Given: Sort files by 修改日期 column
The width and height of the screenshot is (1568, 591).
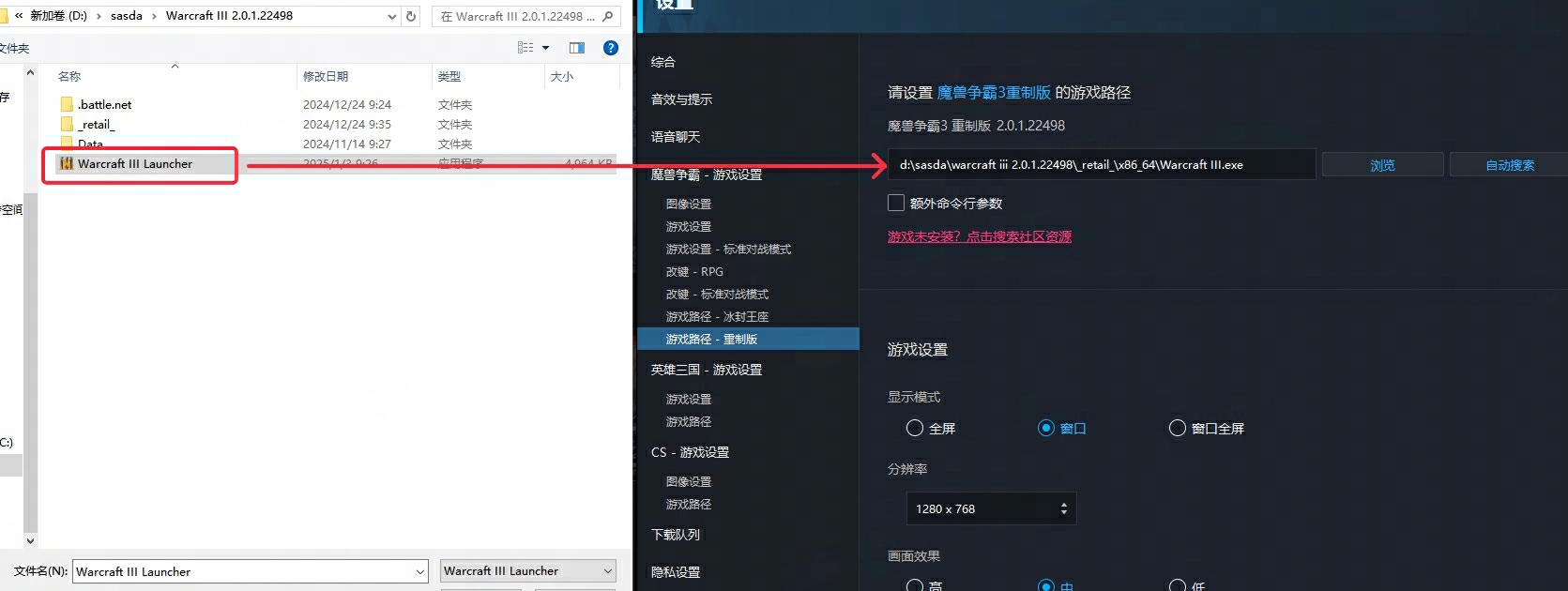Looking at the screenshot, I should (x=326, y=76).
